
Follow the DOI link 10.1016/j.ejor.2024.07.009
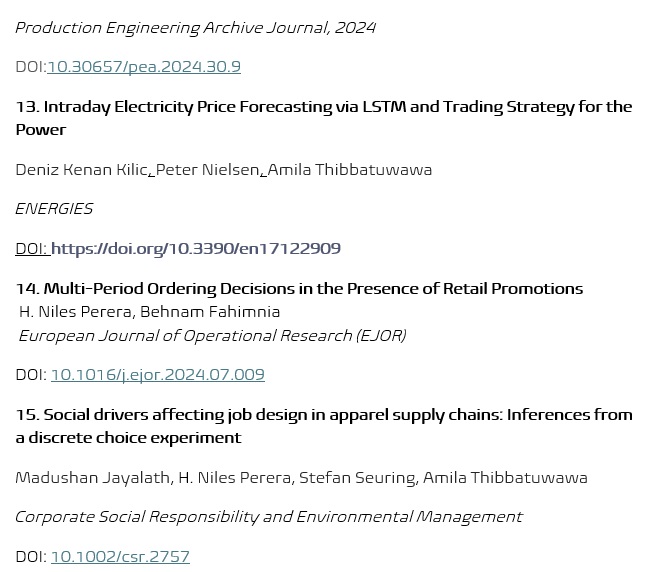click(157, 375)
